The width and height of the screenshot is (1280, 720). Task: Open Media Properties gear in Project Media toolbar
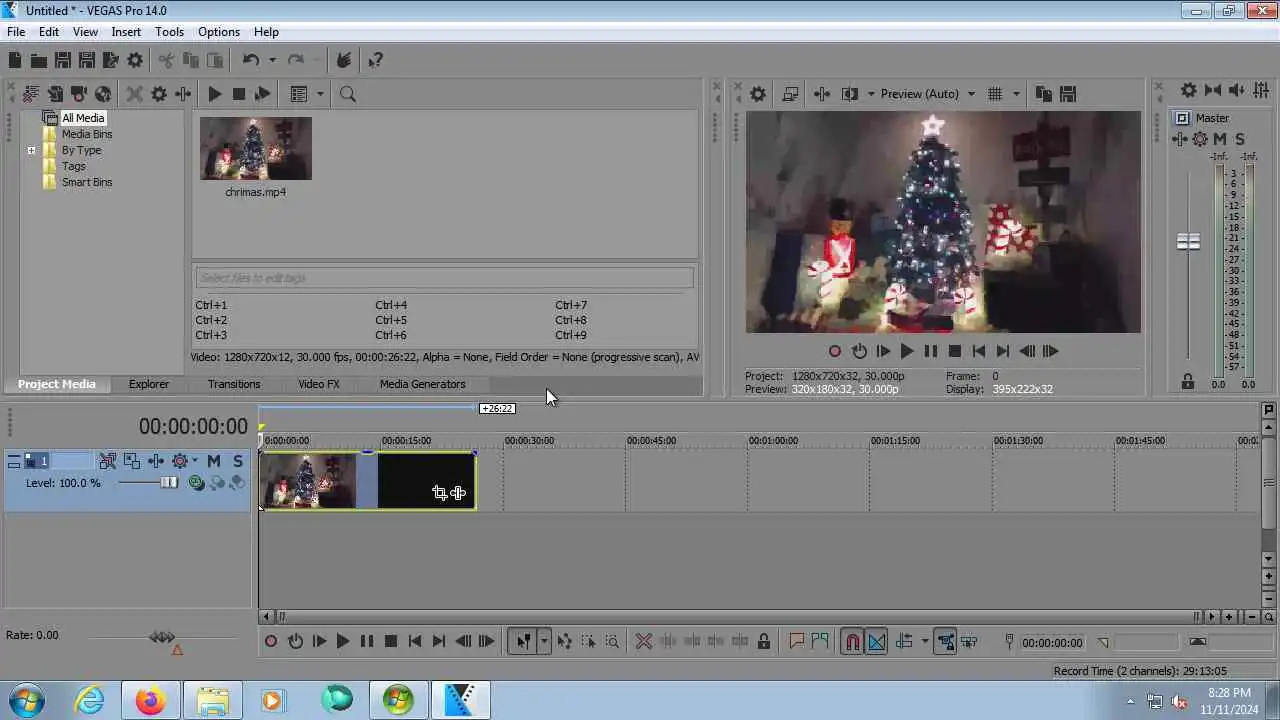point(159,94)
